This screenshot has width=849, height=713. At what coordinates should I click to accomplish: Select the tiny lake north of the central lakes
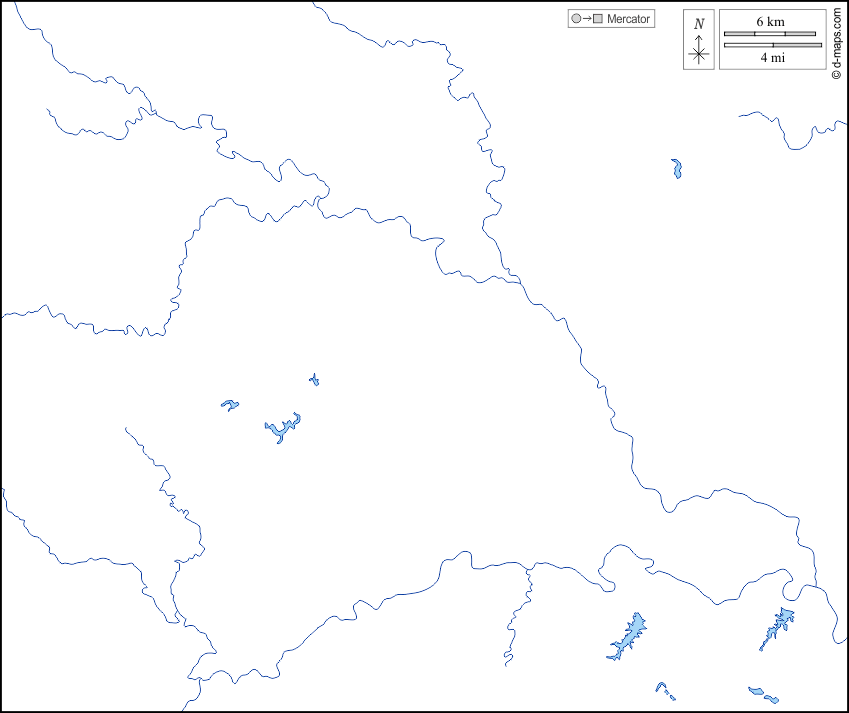click(314, 380)
